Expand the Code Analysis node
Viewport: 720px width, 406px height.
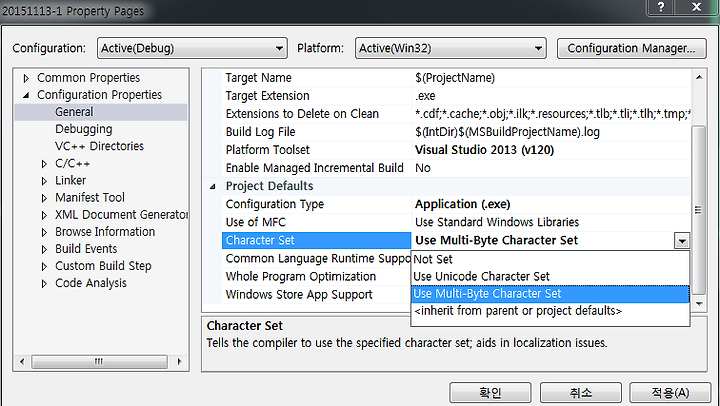tap(44, 283)
